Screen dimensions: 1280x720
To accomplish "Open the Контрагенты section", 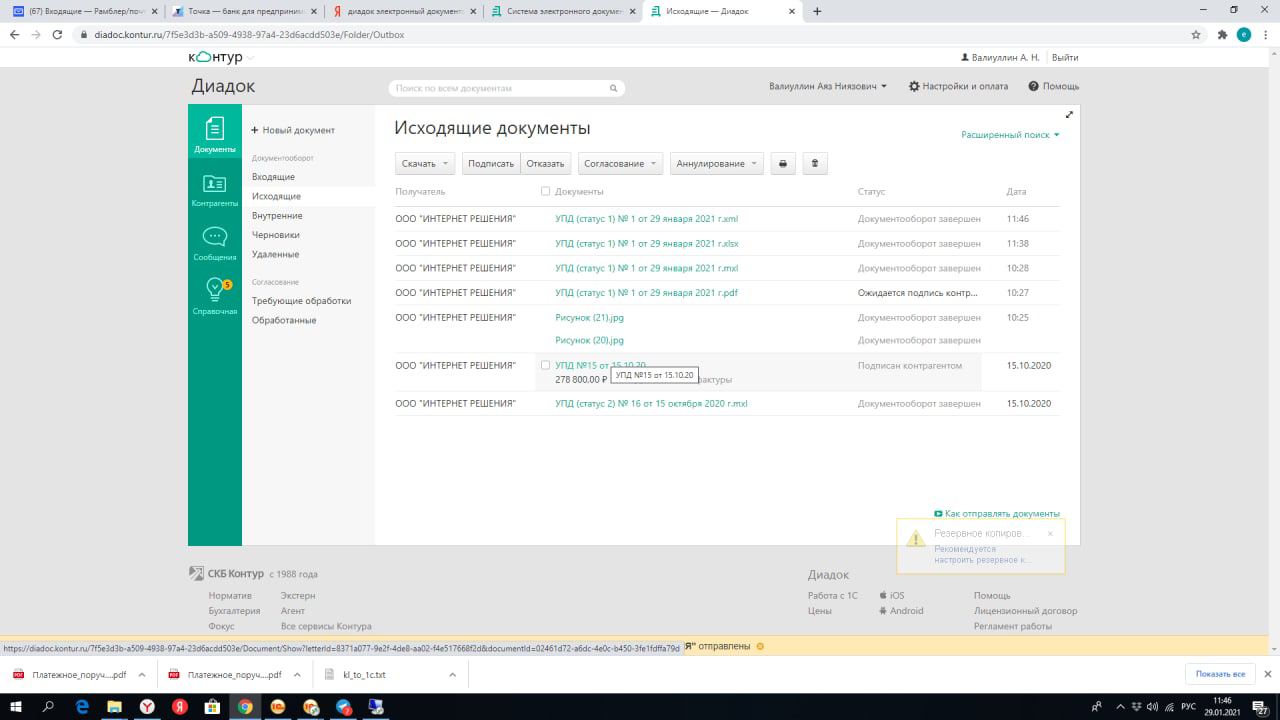I will [x=214, y=190].
